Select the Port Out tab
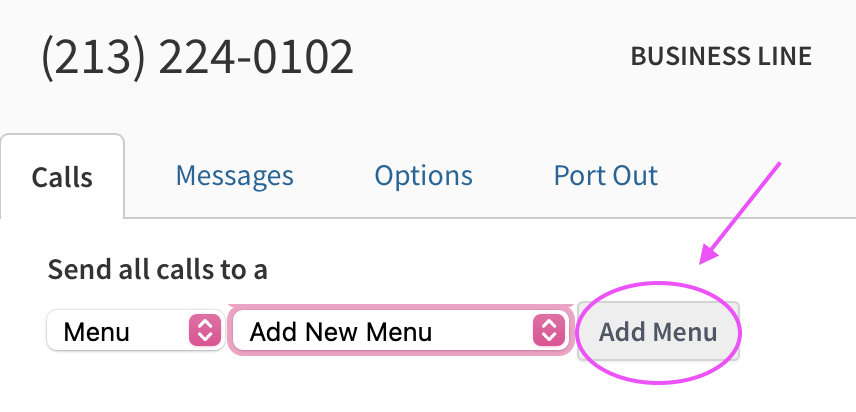 point(605,176)
